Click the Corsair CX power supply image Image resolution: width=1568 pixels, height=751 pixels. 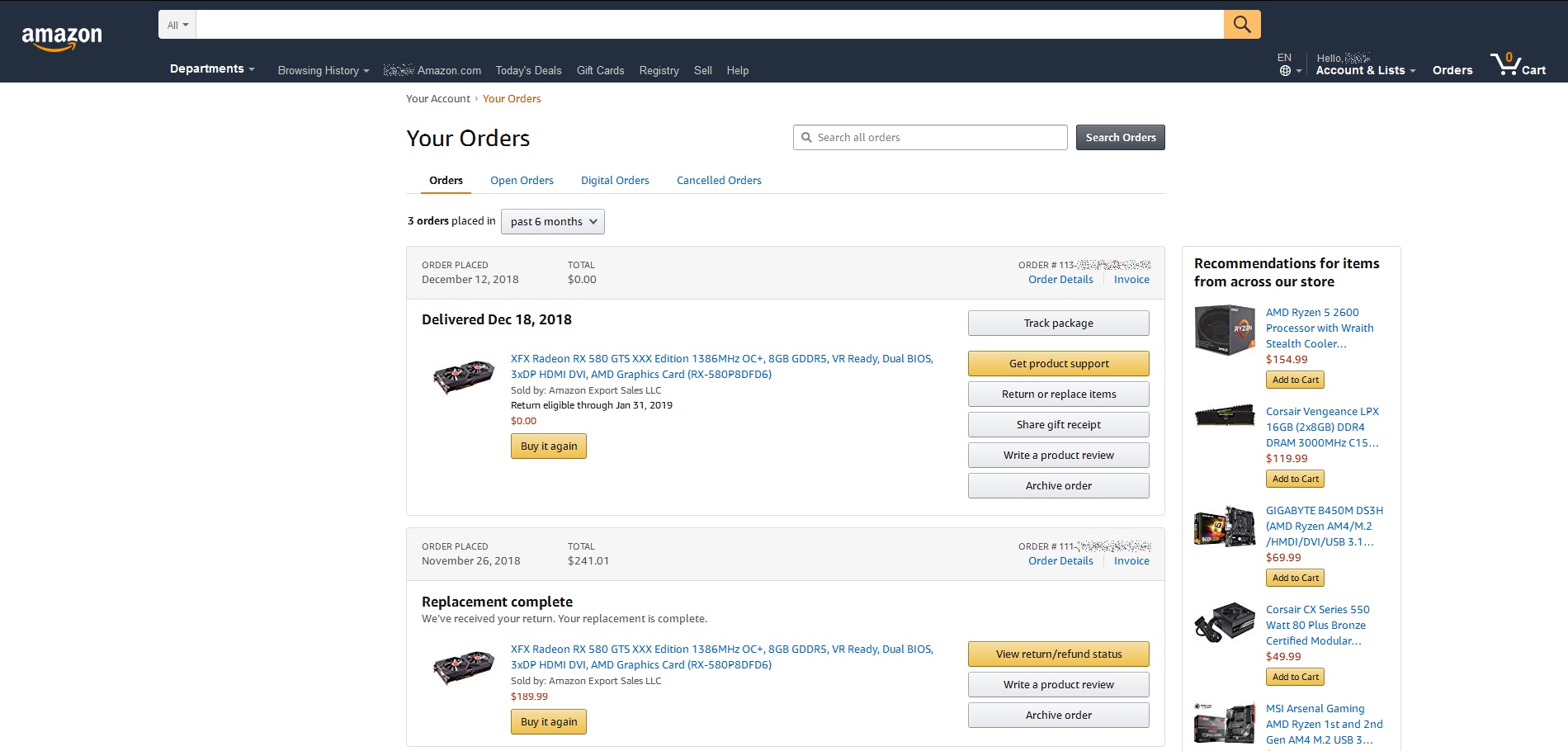tap(1225, 622)
